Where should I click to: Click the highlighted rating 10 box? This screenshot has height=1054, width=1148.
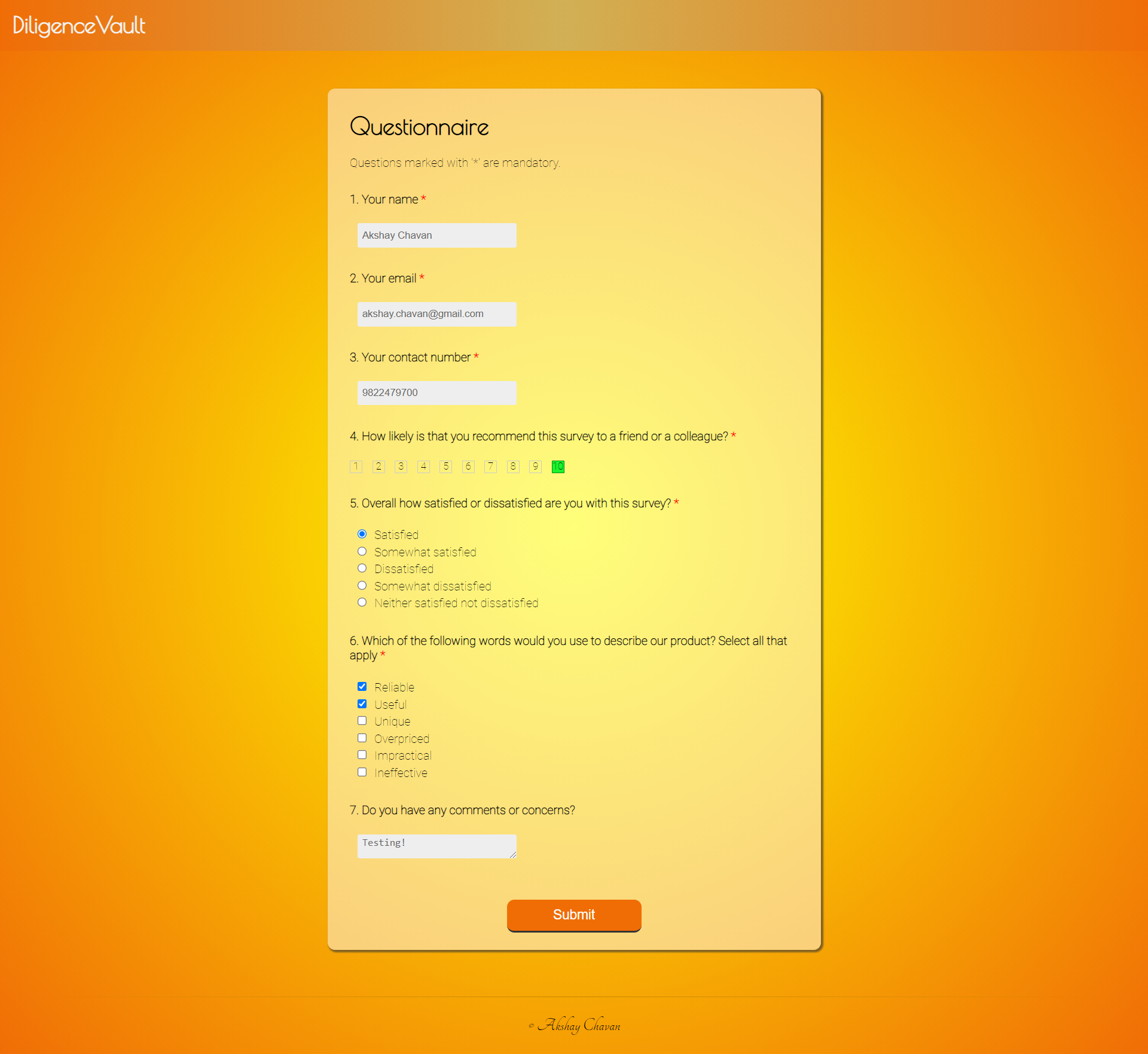pos(558,467)
